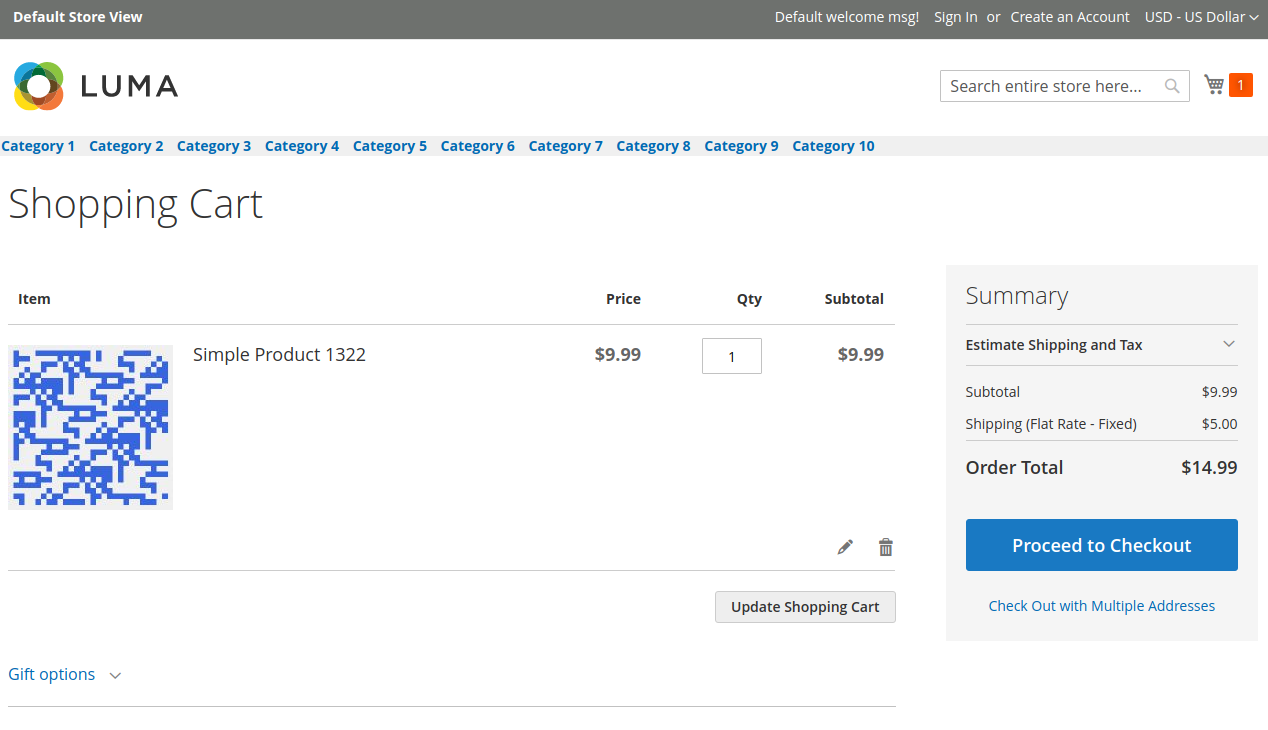Open Category 3 menu

pyautogui.click(x=214, y=146)
